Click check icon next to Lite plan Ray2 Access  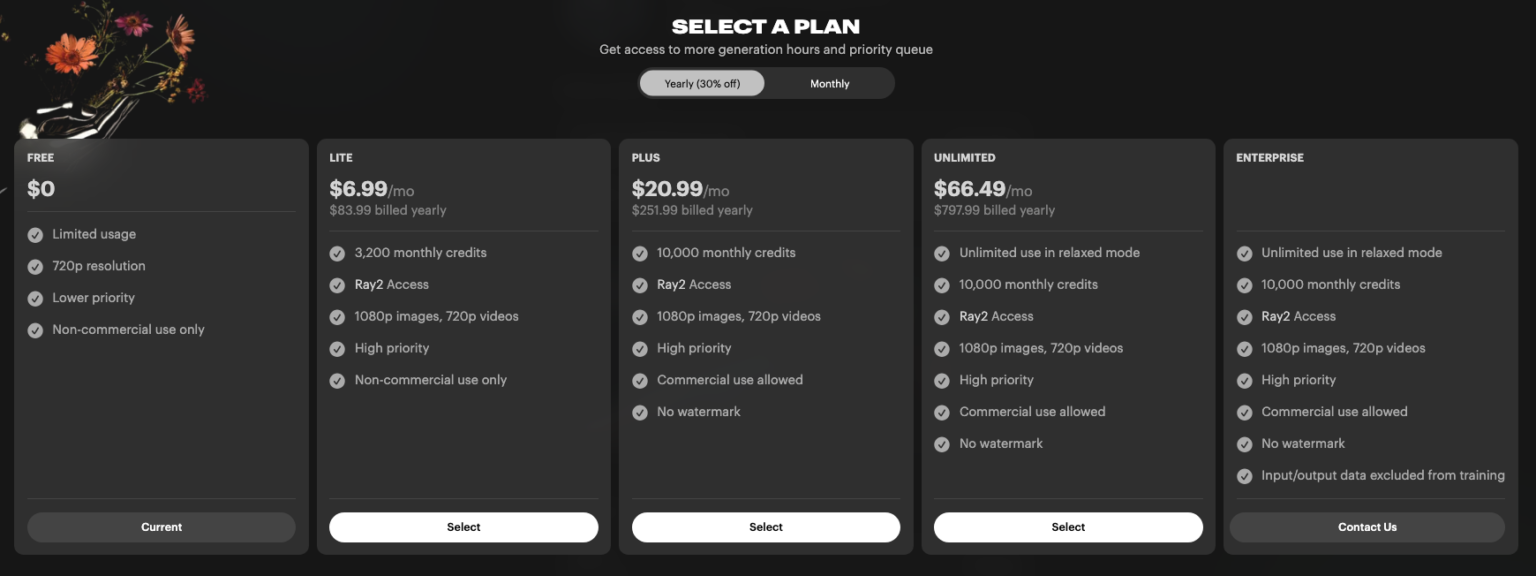point(337,286)
